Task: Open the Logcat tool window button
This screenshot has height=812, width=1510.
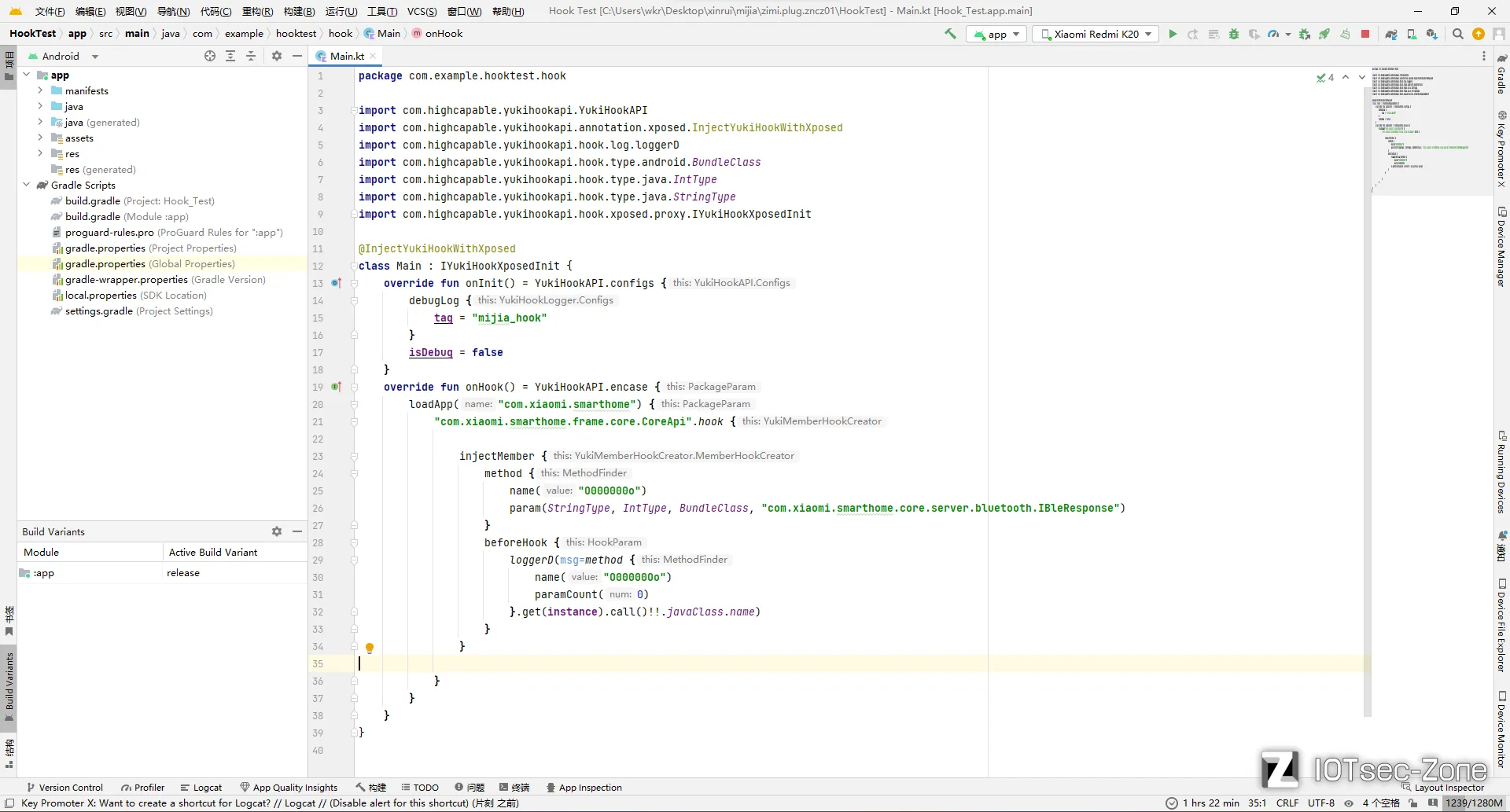Action: (x=201, y=787)
